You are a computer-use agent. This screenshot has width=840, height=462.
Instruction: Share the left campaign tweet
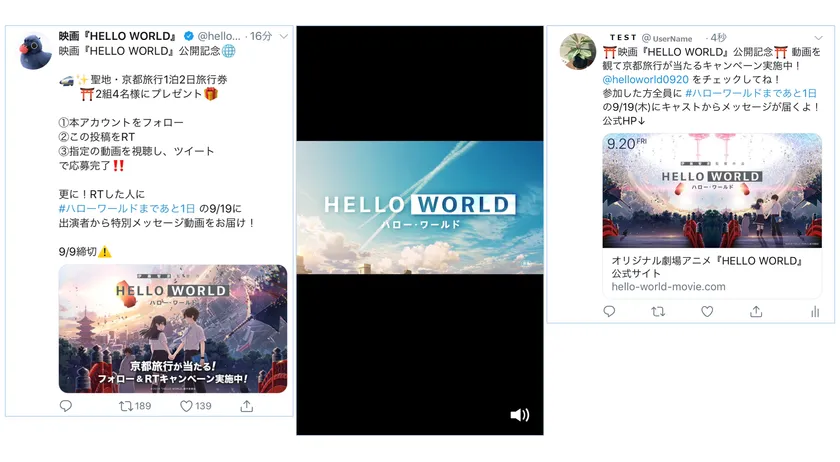coord(246,406)
